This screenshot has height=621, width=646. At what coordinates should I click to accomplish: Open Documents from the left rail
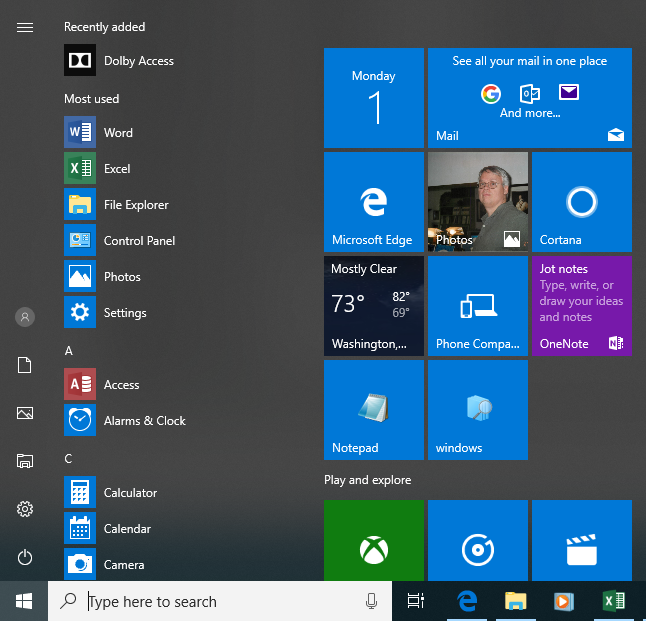(24, 365)
